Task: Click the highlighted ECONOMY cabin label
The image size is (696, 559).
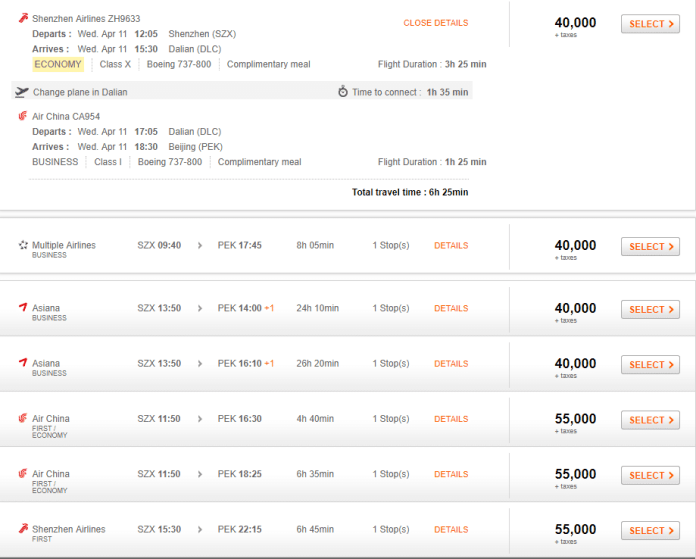Action: click(x=58, y=64)
